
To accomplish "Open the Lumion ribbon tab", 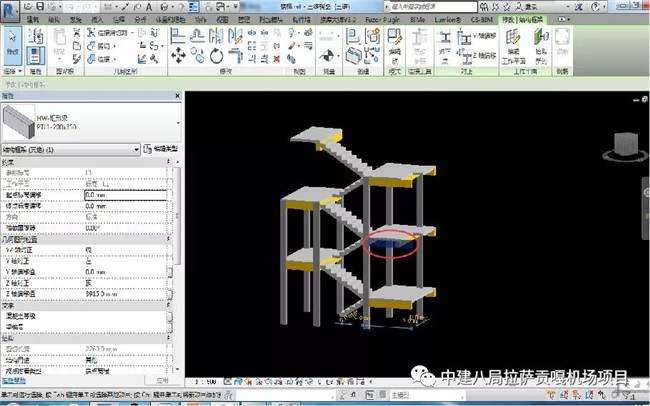I will pyautogui.click(x=448, y=19).
